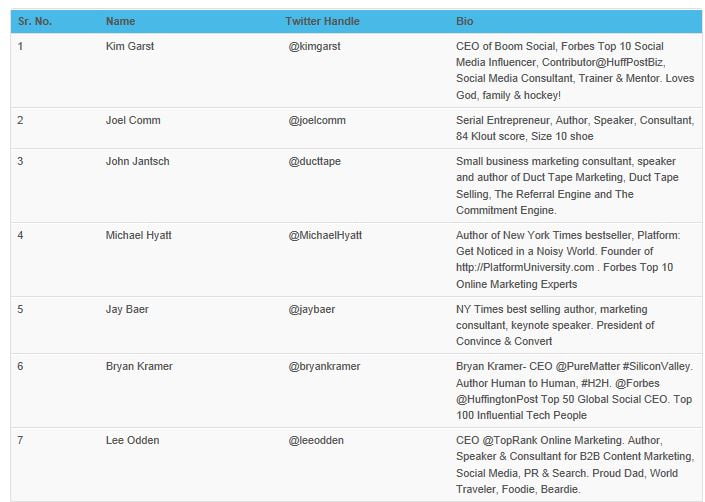Image resolution: width=705 pixels, height=502 pixels.
Task: Click the Bio column header
Action: tap(465, 21)
